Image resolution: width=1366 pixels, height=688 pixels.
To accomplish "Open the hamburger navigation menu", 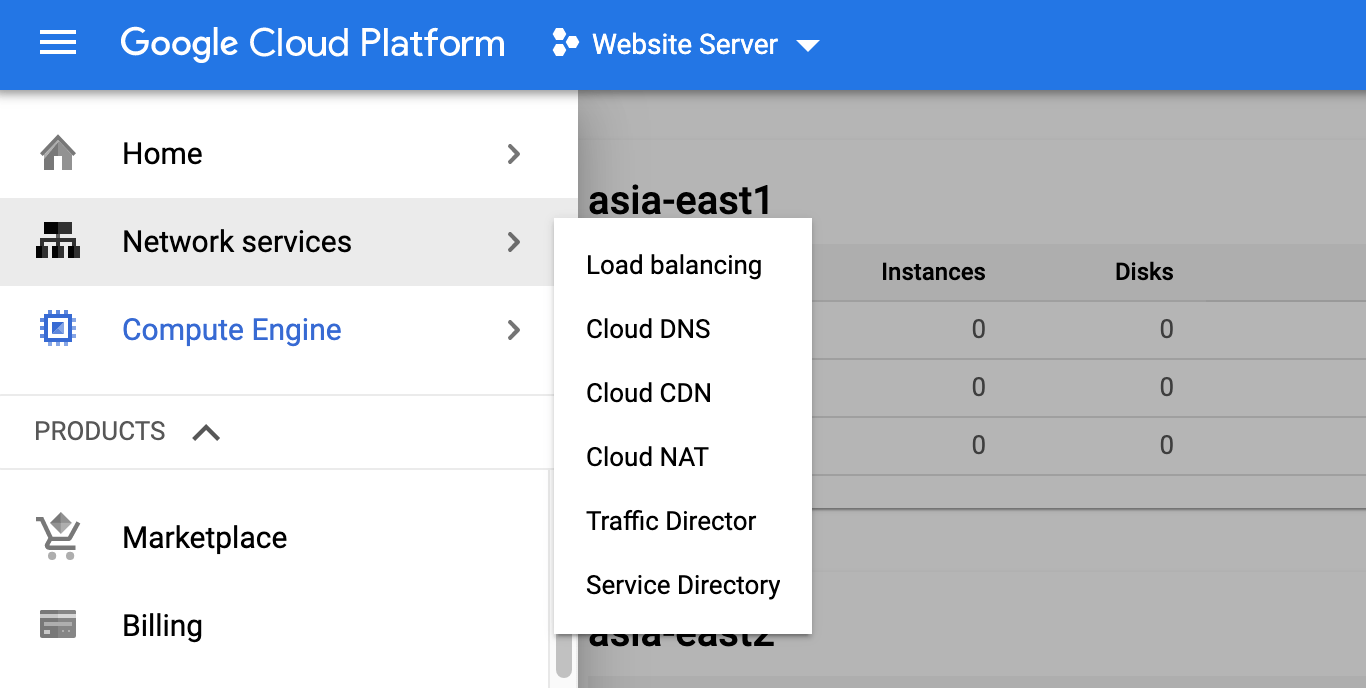I will coord(58,43).
